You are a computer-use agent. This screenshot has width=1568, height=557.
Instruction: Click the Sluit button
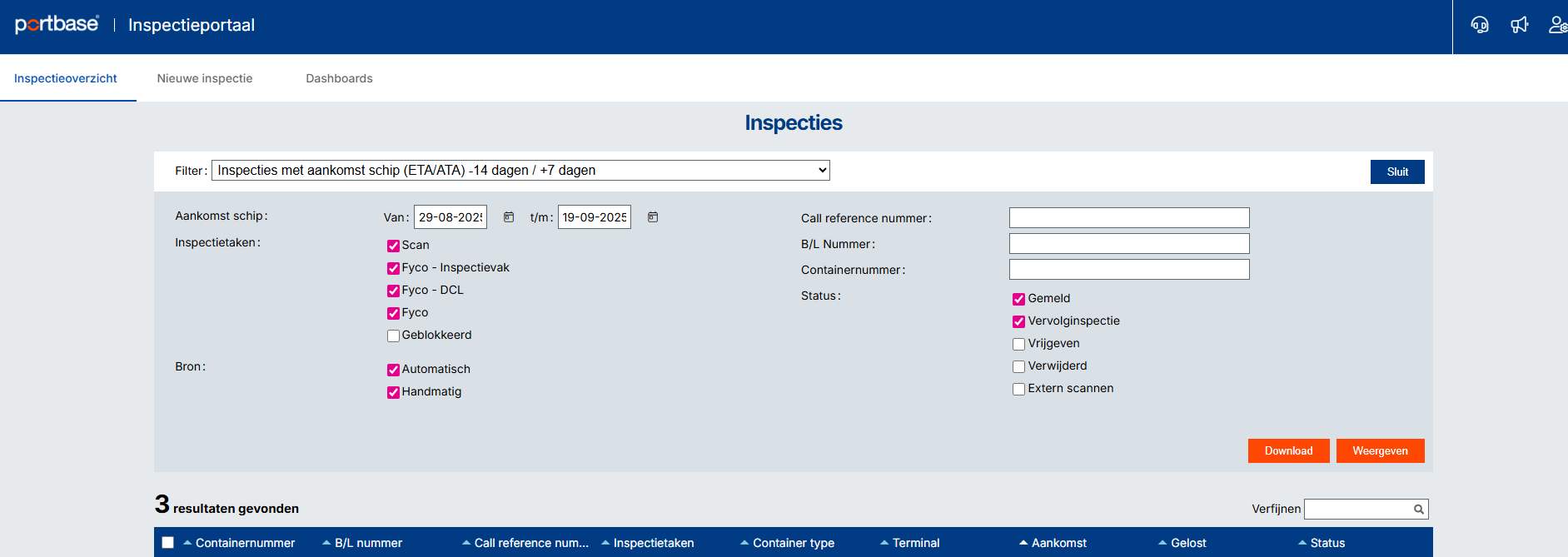tap(1397, 172)
